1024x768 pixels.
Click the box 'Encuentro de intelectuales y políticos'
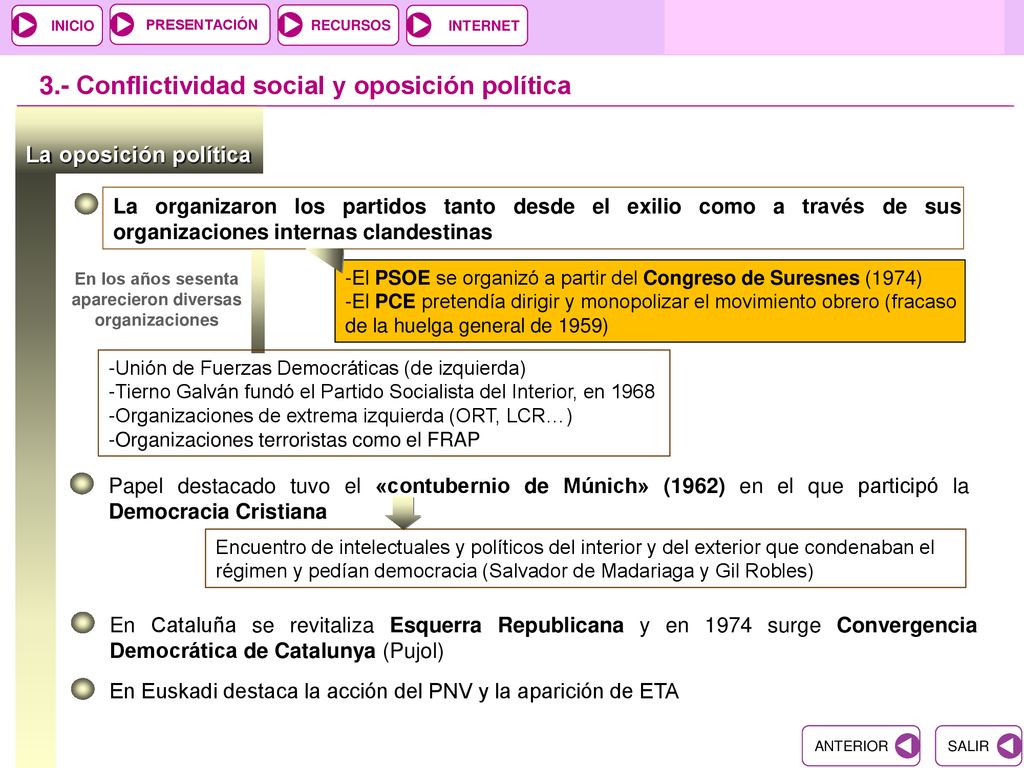click(x=585, y=558)
